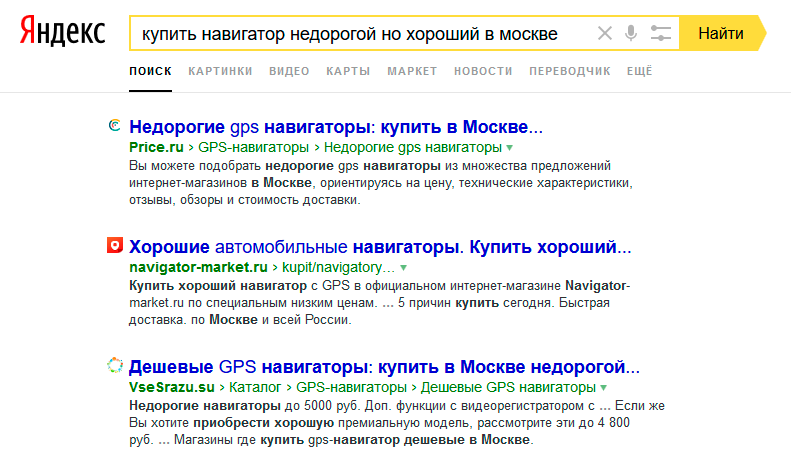Click the VseSrazu.su colorful favicon
Screen dimensions: 791x471
pyautogui.click(x=115, y=365)
